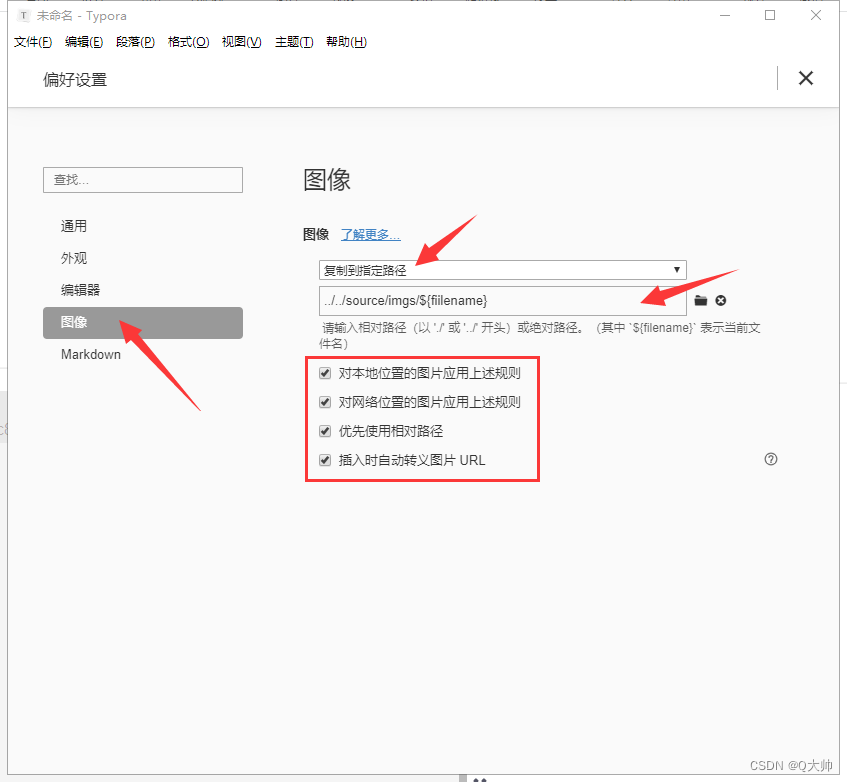Close the 偏好设置 panel with the X

[805, 77]
